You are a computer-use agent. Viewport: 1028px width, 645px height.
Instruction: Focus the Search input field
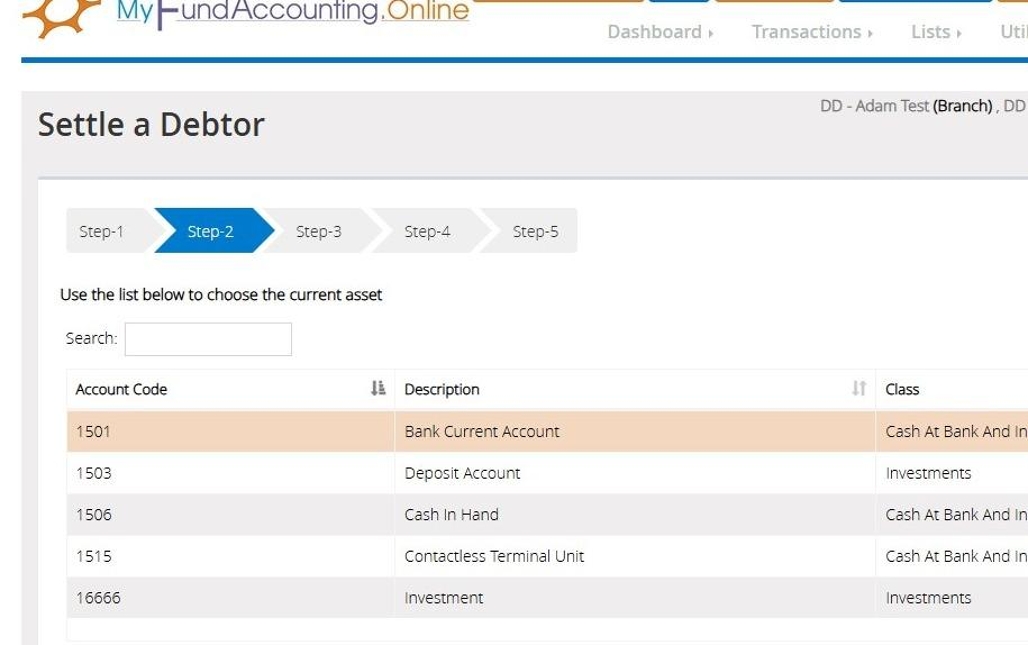pyautogui.click(x=208, y=339)
